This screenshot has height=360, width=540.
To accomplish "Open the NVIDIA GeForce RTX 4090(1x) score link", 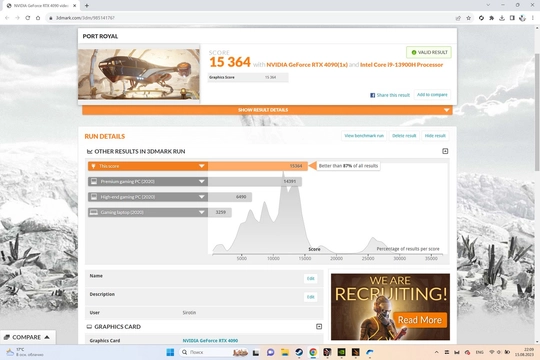I will point(307,65).
